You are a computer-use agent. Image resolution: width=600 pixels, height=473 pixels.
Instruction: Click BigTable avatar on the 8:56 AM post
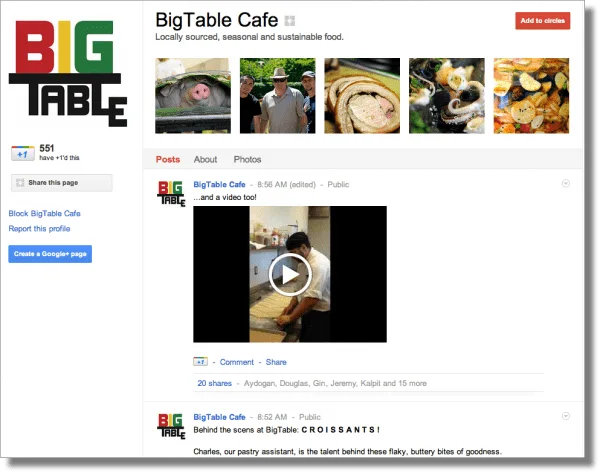171,193
